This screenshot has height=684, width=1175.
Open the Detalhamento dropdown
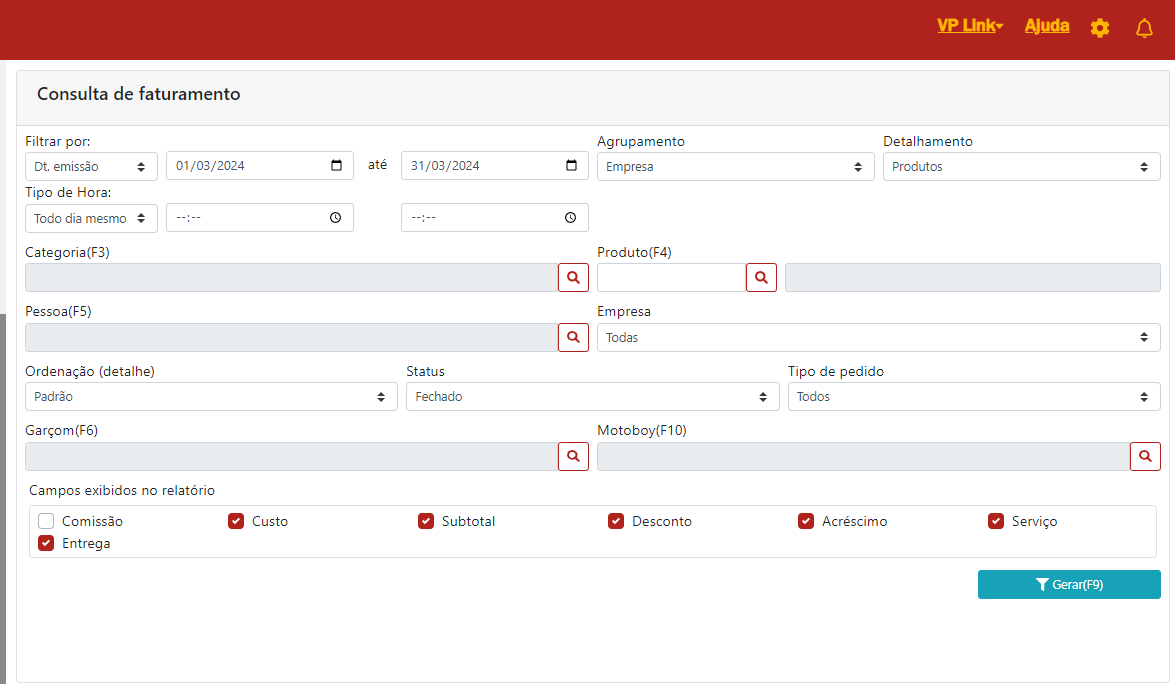coord(1021,167)
